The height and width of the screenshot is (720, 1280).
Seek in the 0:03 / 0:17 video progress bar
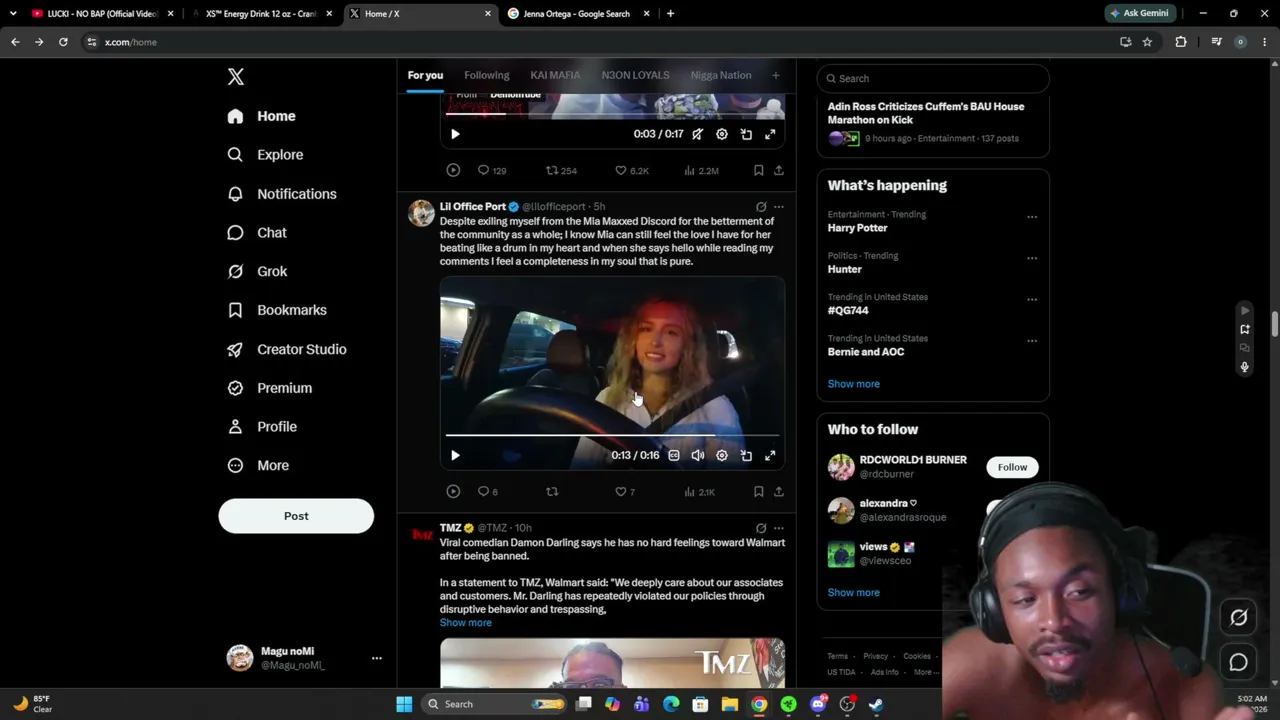click(612, 114)
